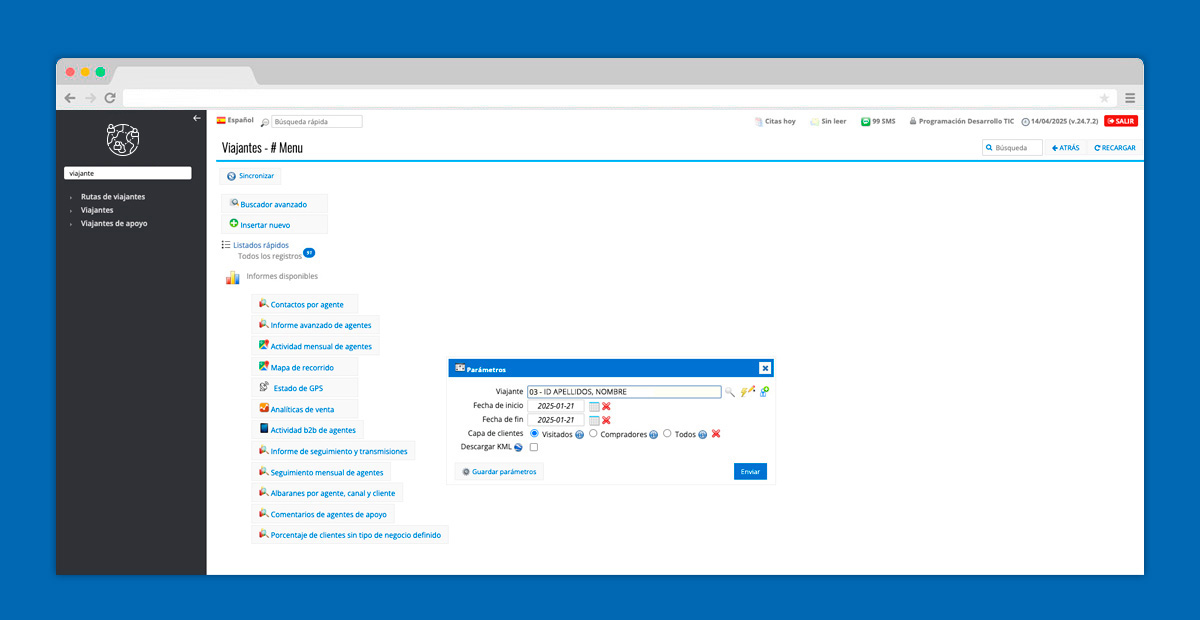Viewport: 1200px width, 620px height.
Task: Click the Sincronizar sync icon
Action: (x=231, y=176)
